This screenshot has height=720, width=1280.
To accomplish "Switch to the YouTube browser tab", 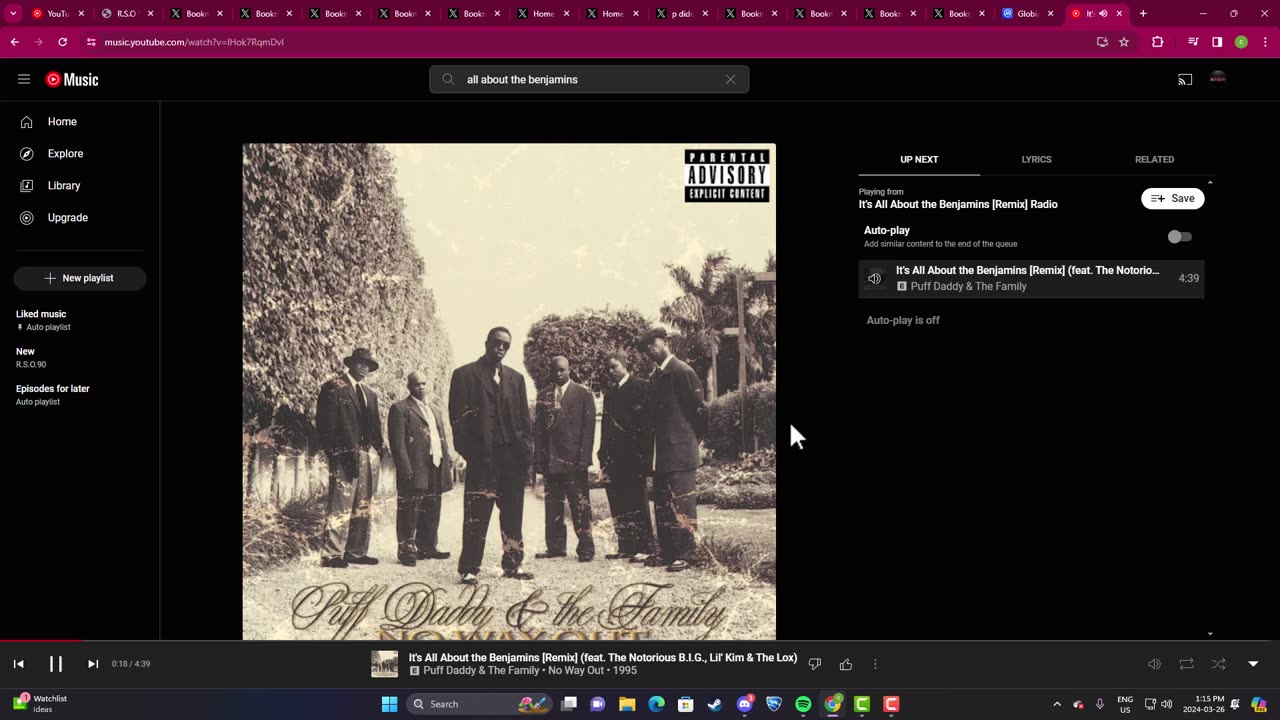I will [58, 14].
